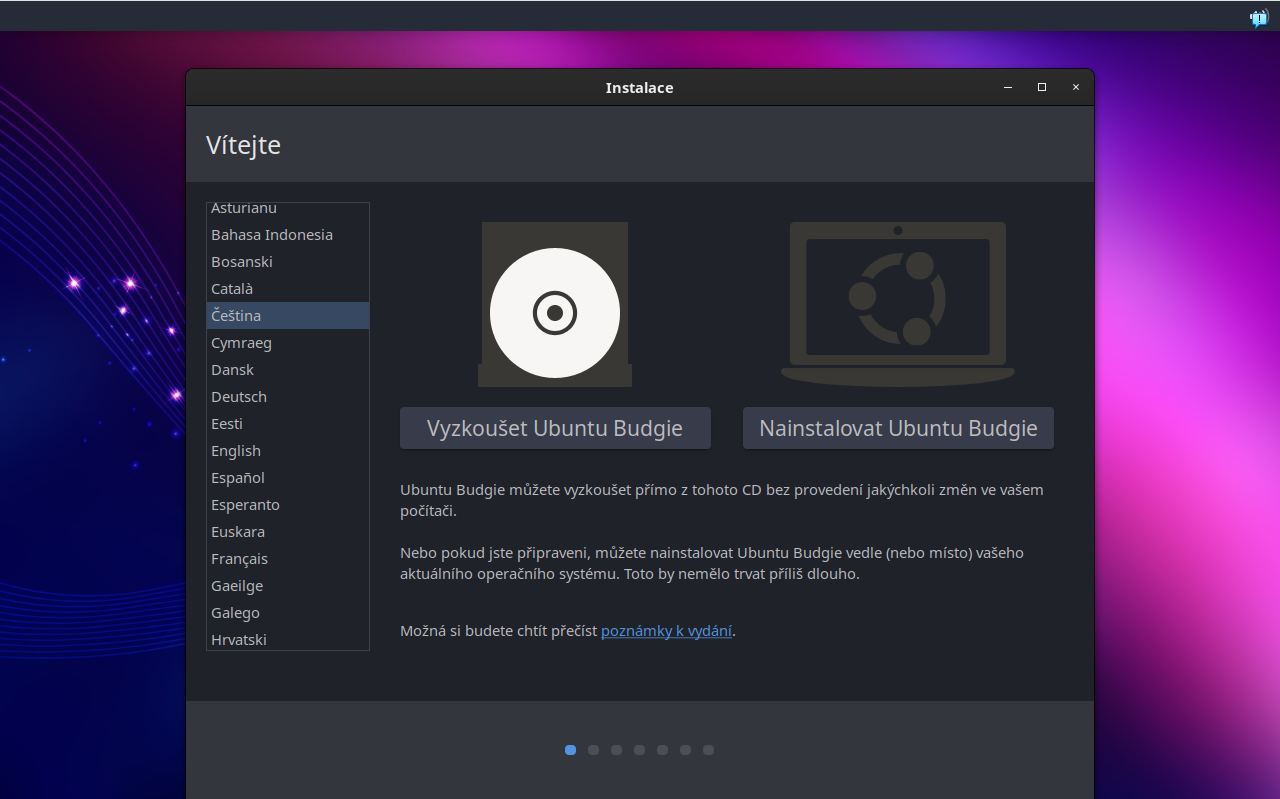Select Asturianu language

coord(288,209)
